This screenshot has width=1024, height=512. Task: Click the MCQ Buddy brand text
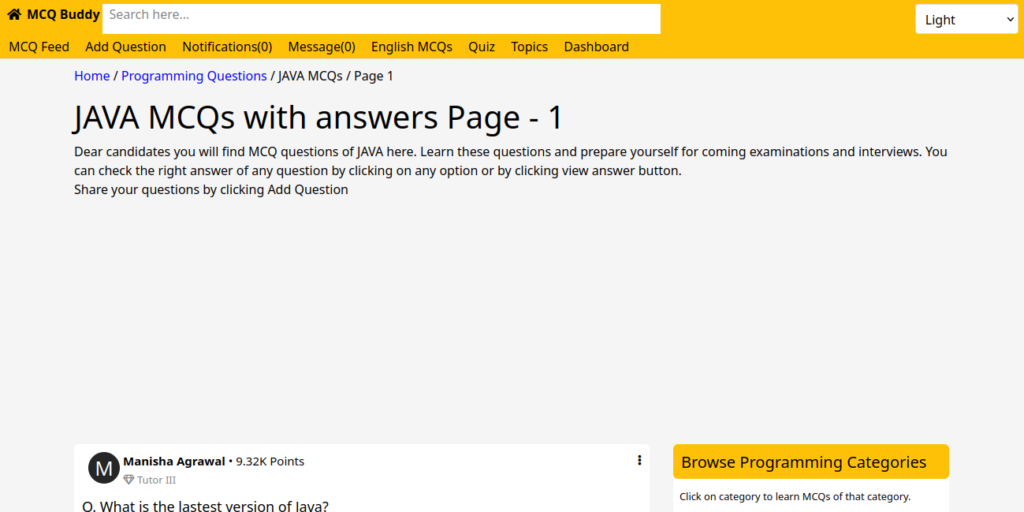click(x=63, y=15)
